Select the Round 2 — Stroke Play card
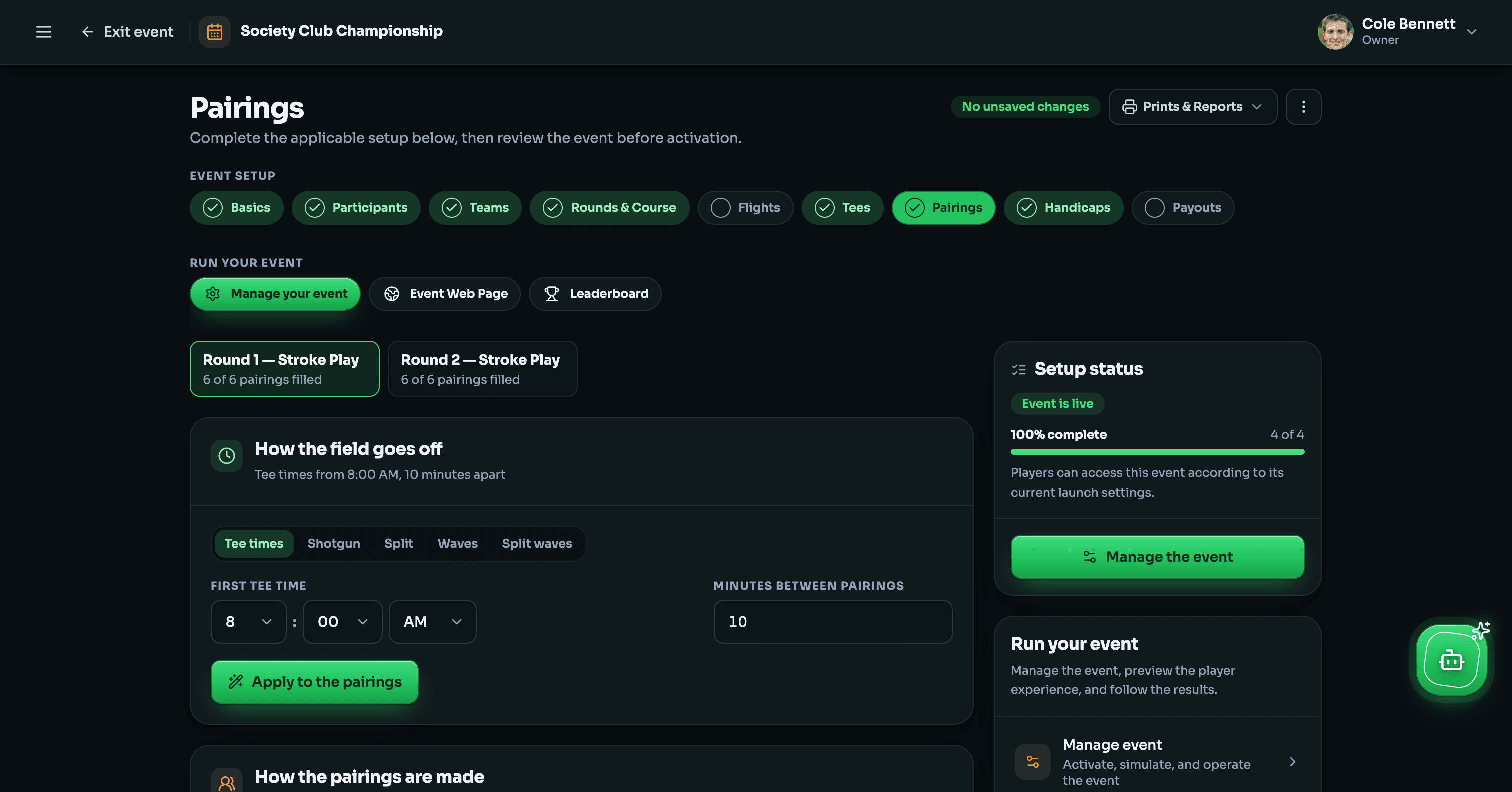The image size is (1512, 792). pos(482,368)
